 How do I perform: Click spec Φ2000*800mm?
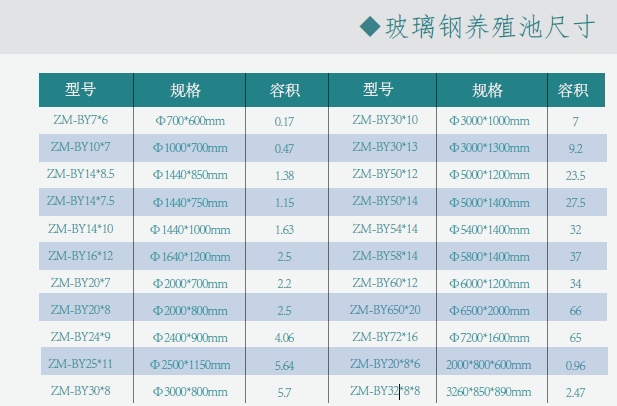190,311
